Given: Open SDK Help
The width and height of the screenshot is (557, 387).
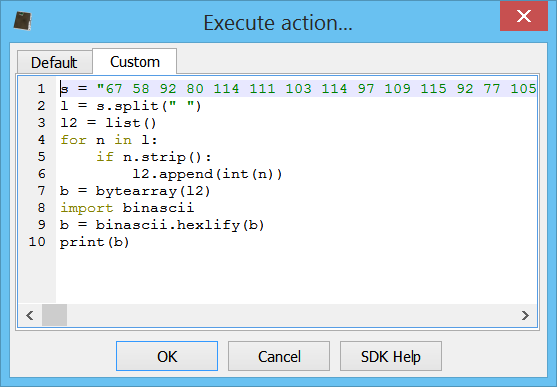Looking at the screenshot, I should (391, 356).
